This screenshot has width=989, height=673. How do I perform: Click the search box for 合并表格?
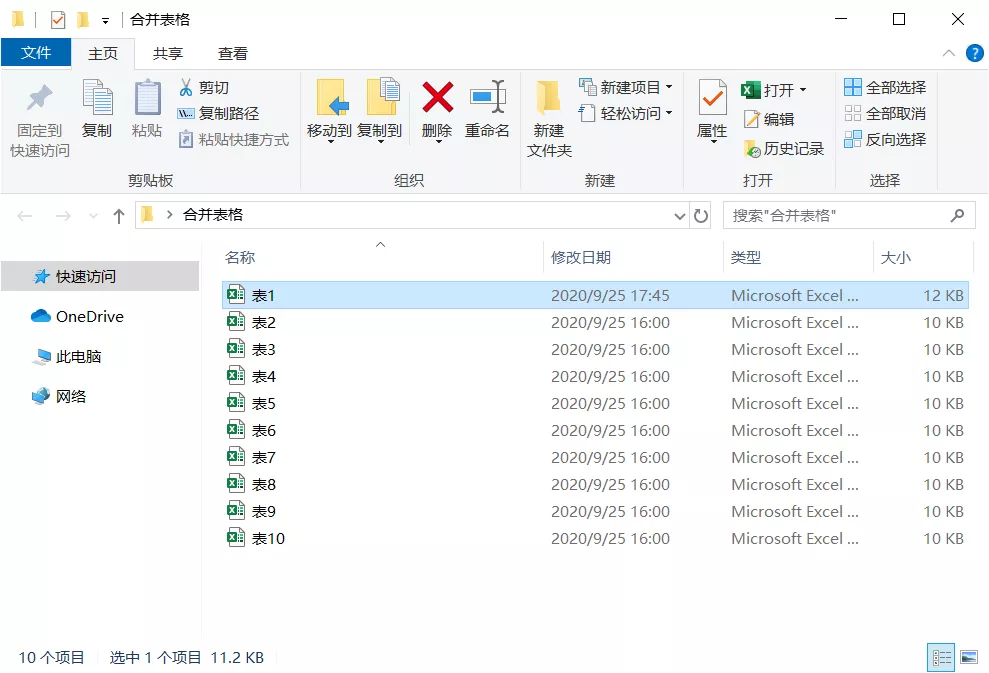(x=848, y=216)
